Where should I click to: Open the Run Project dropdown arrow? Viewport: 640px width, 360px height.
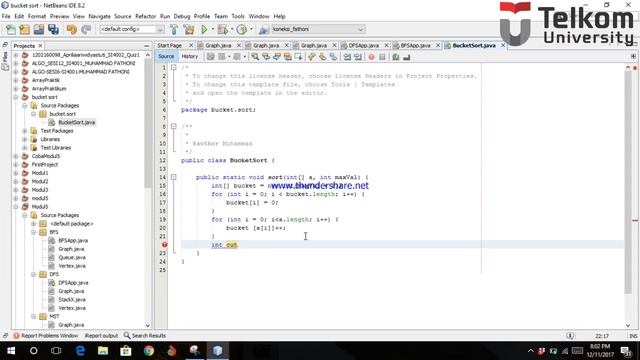pos(212,29)
